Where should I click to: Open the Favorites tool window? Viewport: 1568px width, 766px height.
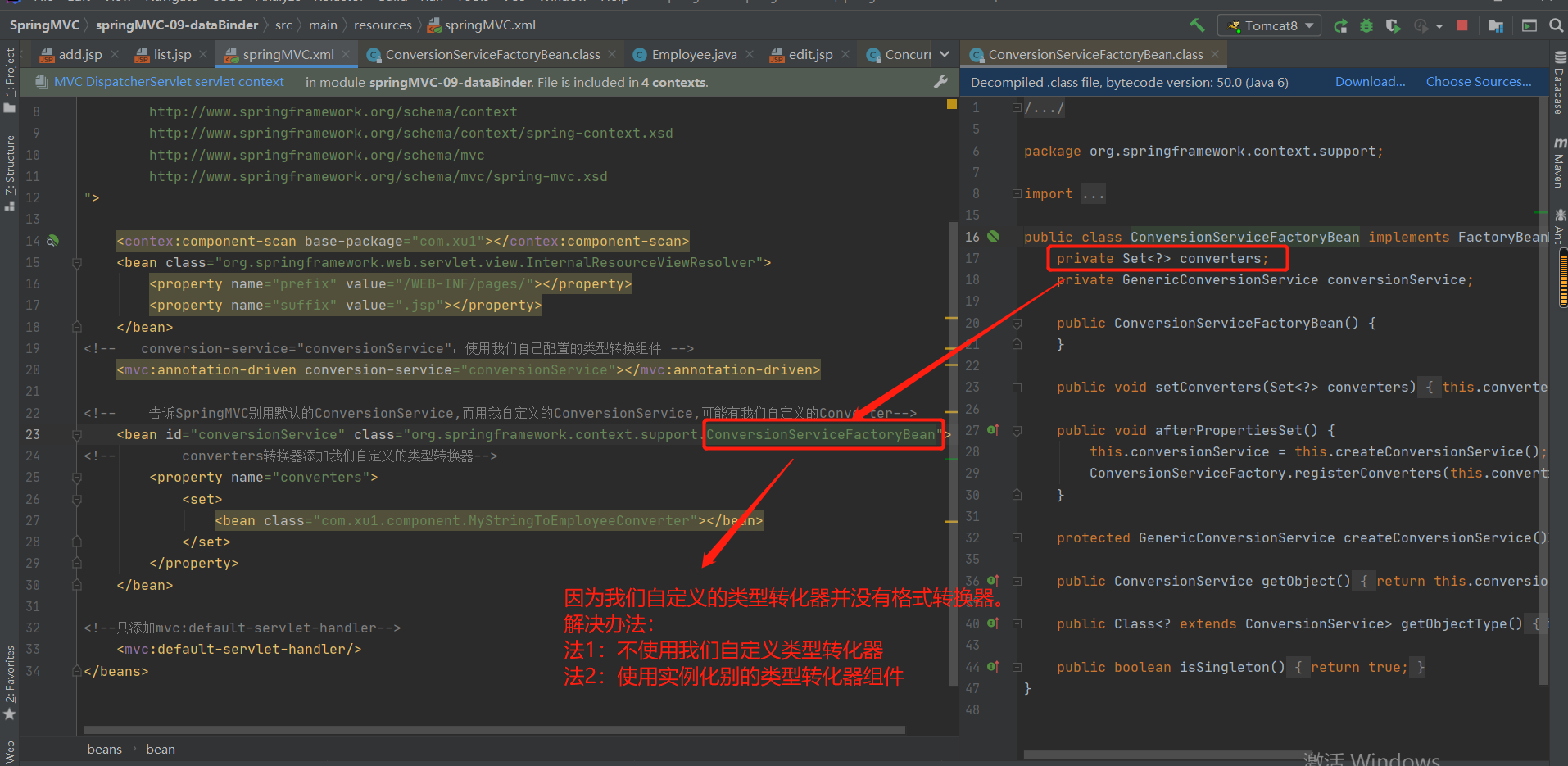tap(10, 683)
